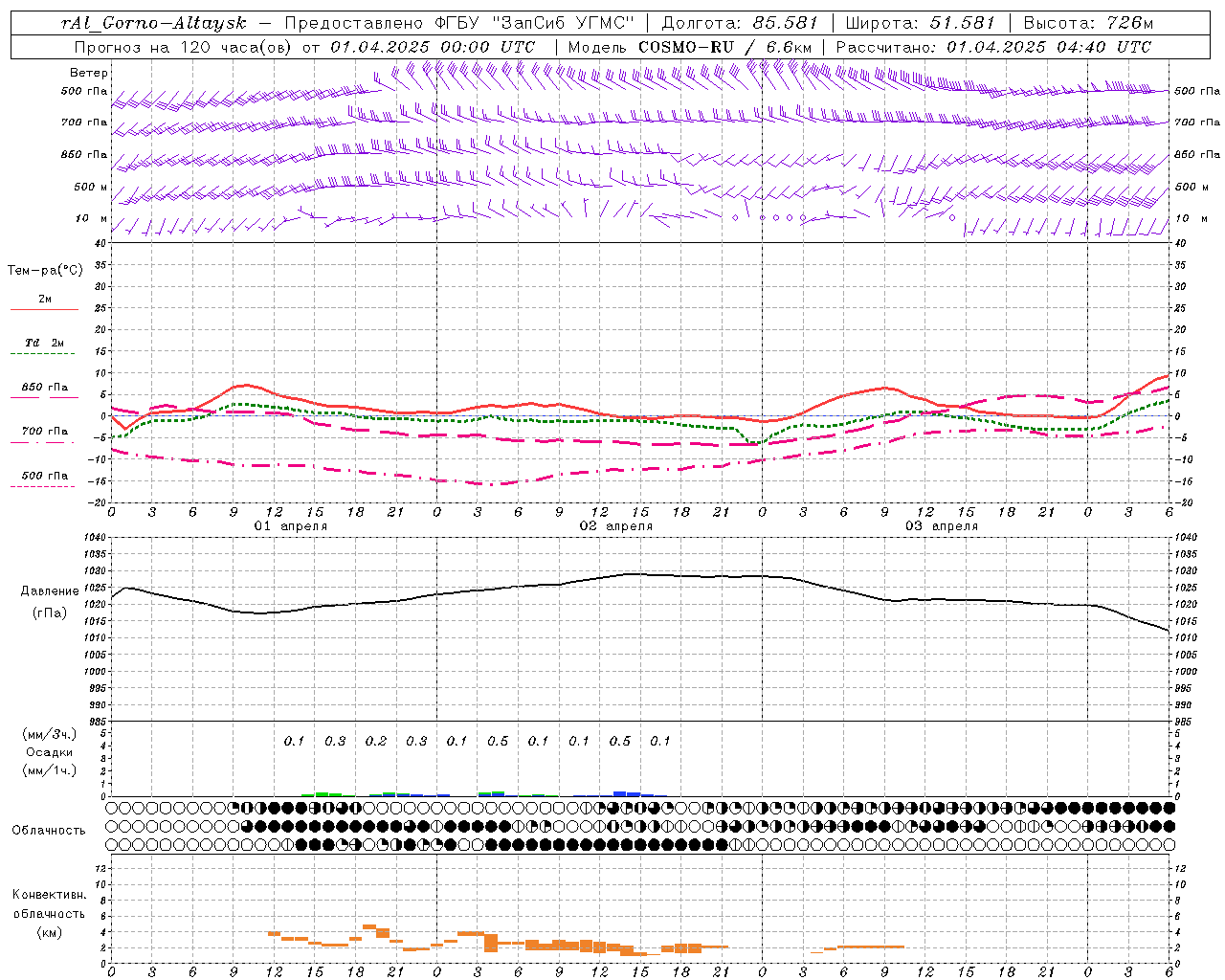Image resolution: width=1225 pixels, height=980 pixels.
Task: Click the 0.2 precipitation amount value
Action: point(375,741)
